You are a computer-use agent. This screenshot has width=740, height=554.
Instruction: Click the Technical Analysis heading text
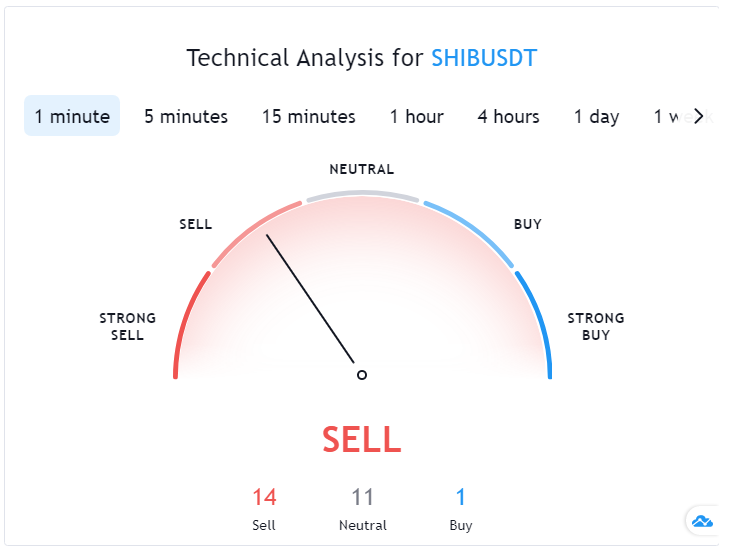point(305,58)
